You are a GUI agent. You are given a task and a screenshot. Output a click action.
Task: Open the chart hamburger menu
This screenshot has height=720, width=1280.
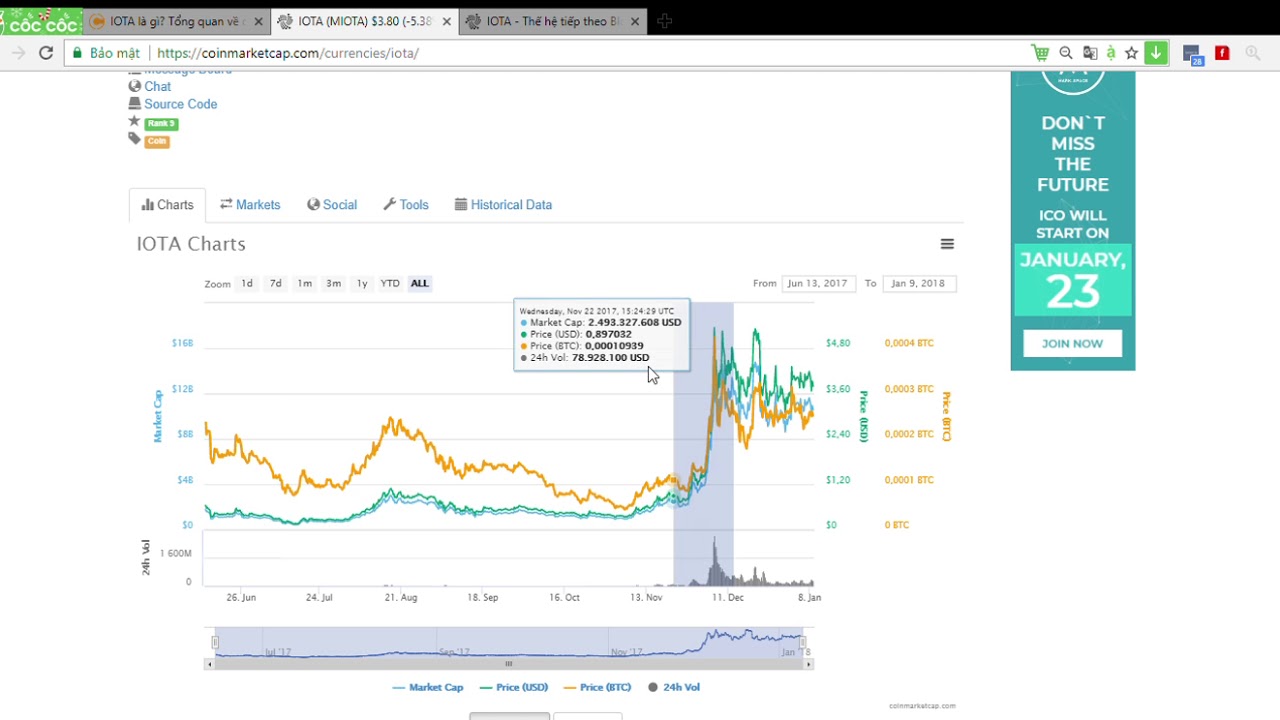pyautogui.click(x=947, y=244)
